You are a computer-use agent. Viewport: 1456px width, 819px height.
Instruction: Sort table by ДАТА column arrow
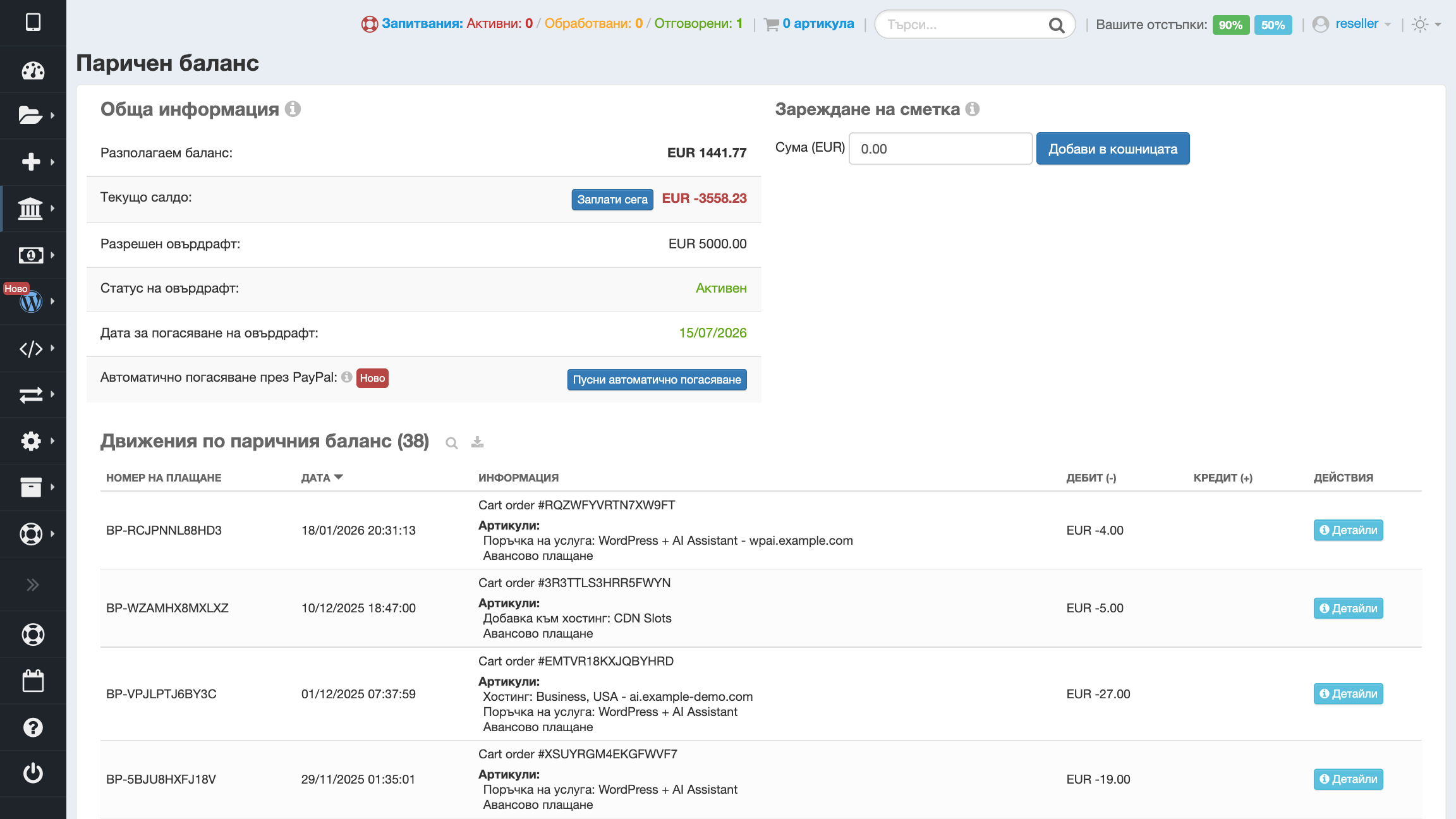coord(338,477)
